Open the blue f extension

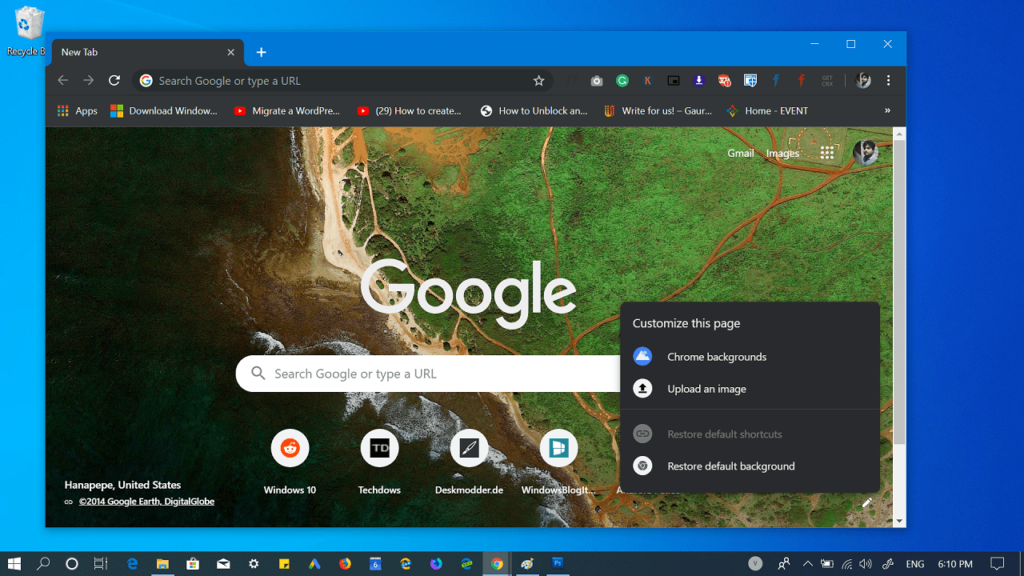click(776, 80)
